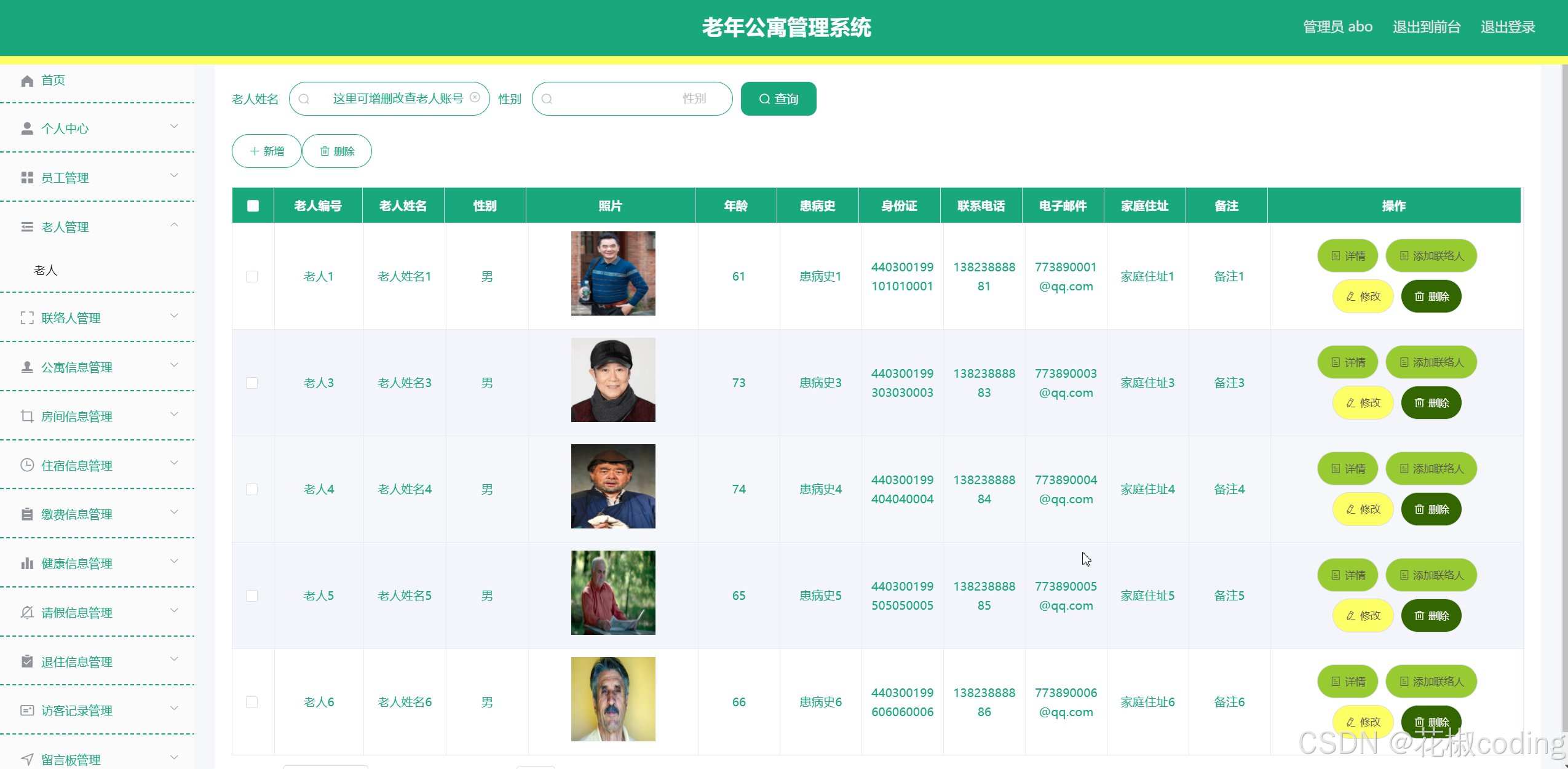Check the checkbox for row 老人1
The width and height of the screenshot is (1568, 769).
pos(252,277)
